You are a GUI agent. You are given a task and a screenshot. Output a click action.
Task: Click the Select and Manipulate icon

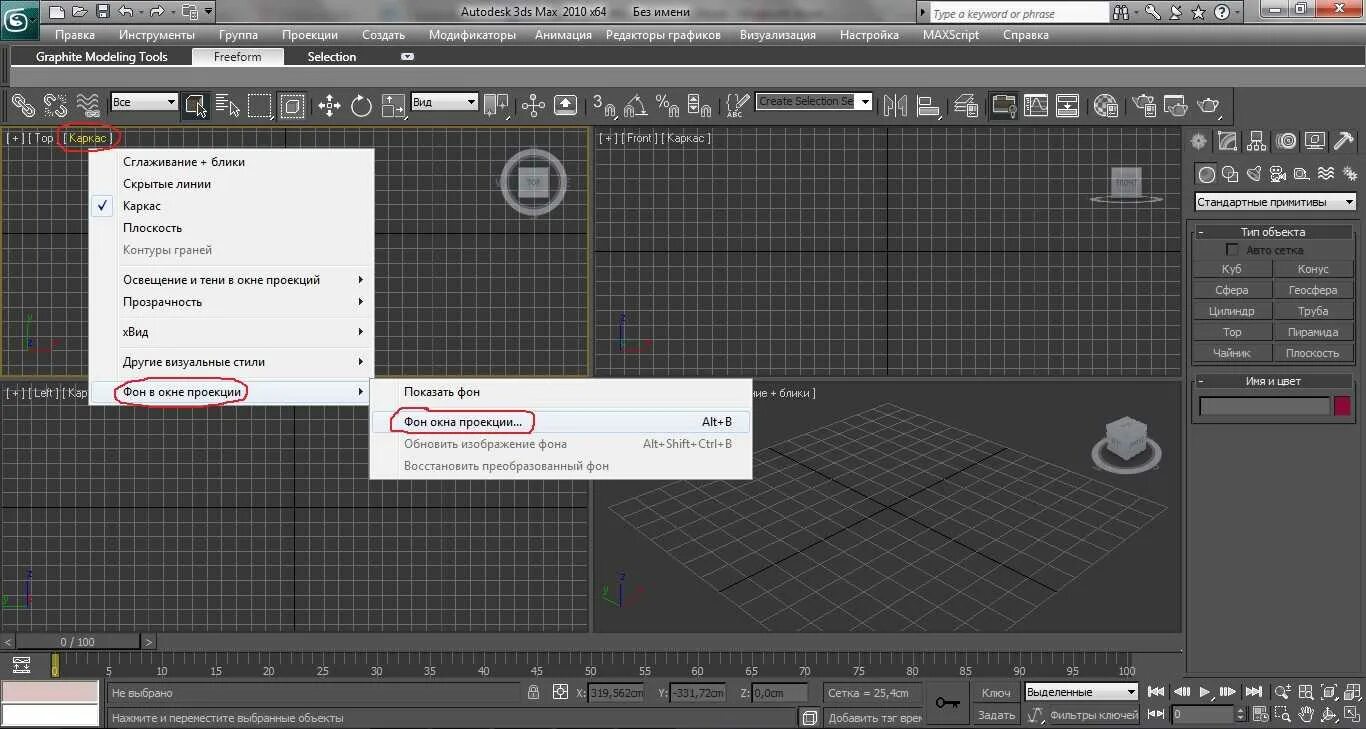pyautogui.click(x=533, y=104)
